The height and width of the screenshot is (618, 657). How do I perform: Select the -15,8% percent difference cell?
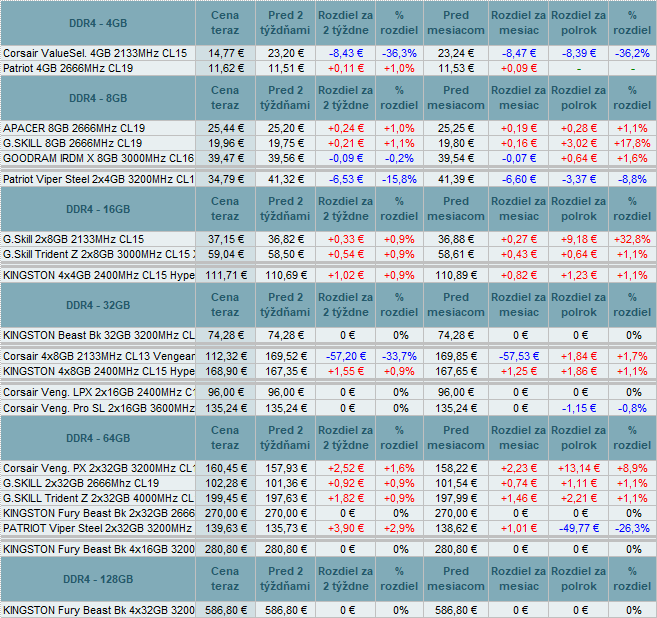399,179
